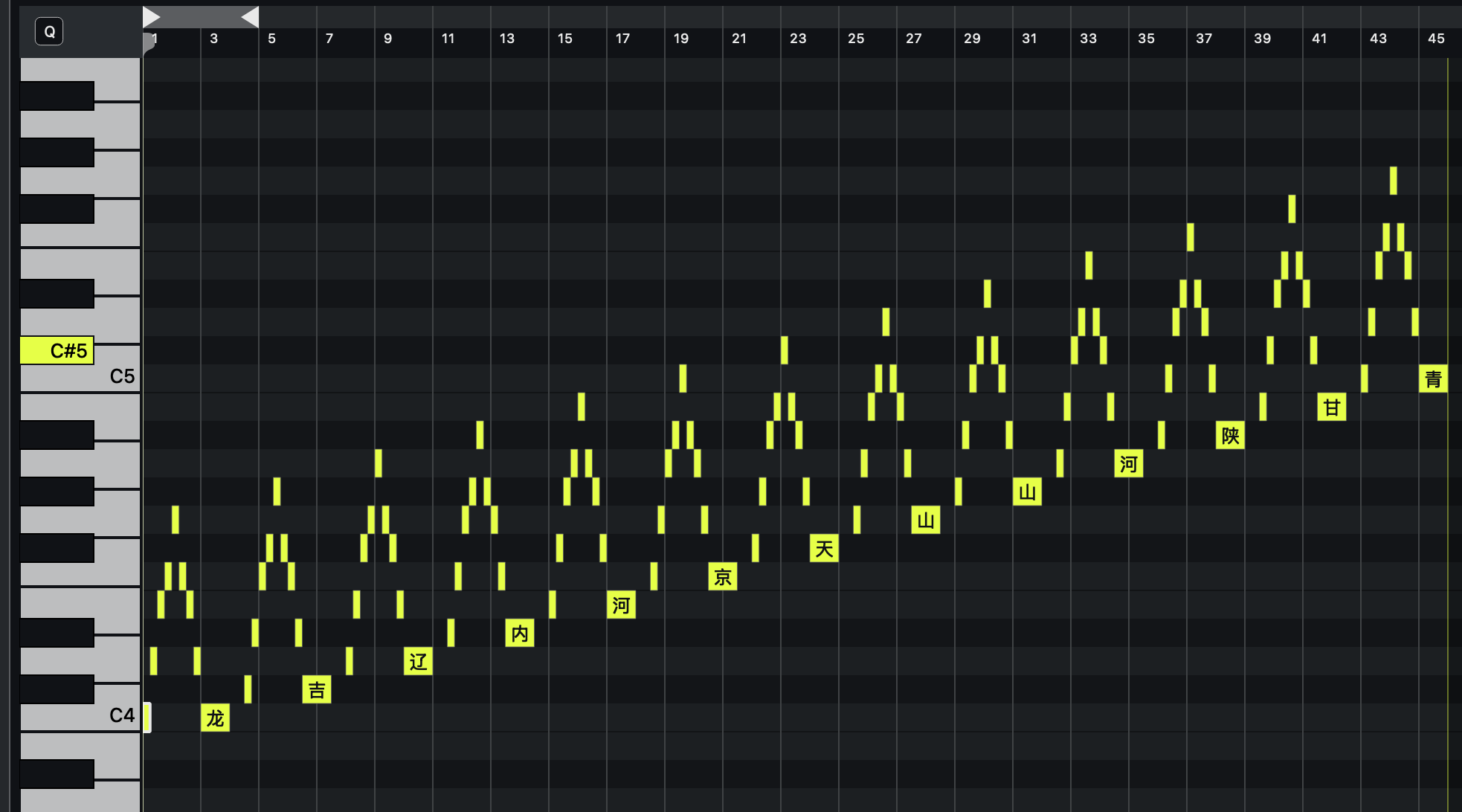Click the note labeled 辽
This screenshot has height=812, width=1462.
pos(418,661)
